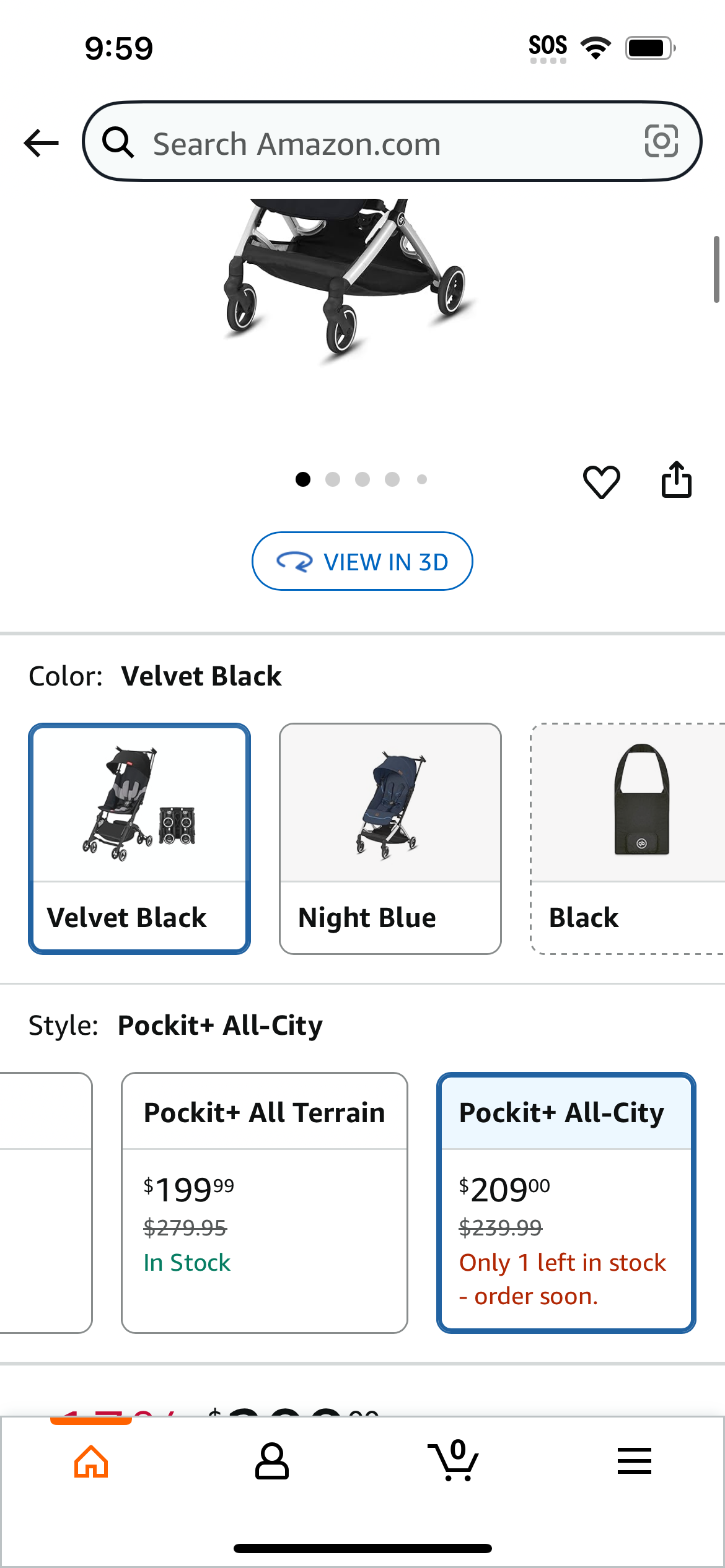Viewport: 725px width, 1568px height.
Task: Open camera lens search icon
Action: 661,141
